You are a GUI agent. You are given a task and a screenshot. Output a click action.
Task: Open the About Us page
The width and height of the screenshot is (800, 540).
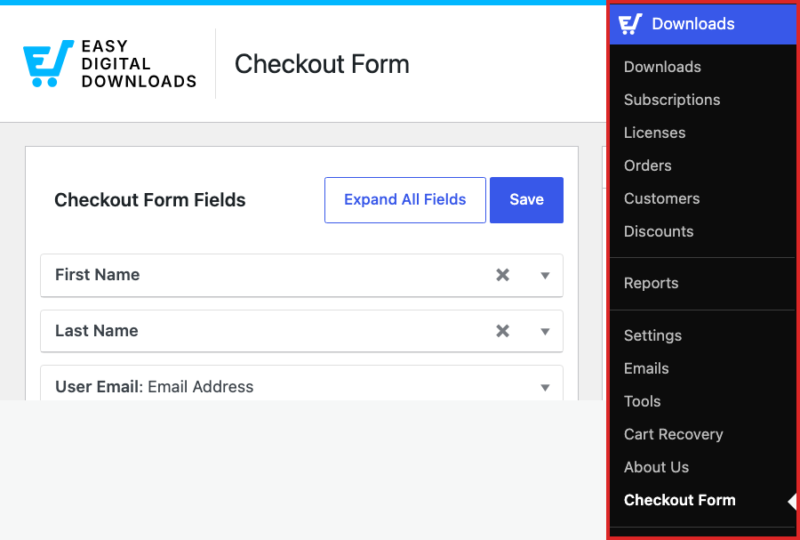[656, 467]
